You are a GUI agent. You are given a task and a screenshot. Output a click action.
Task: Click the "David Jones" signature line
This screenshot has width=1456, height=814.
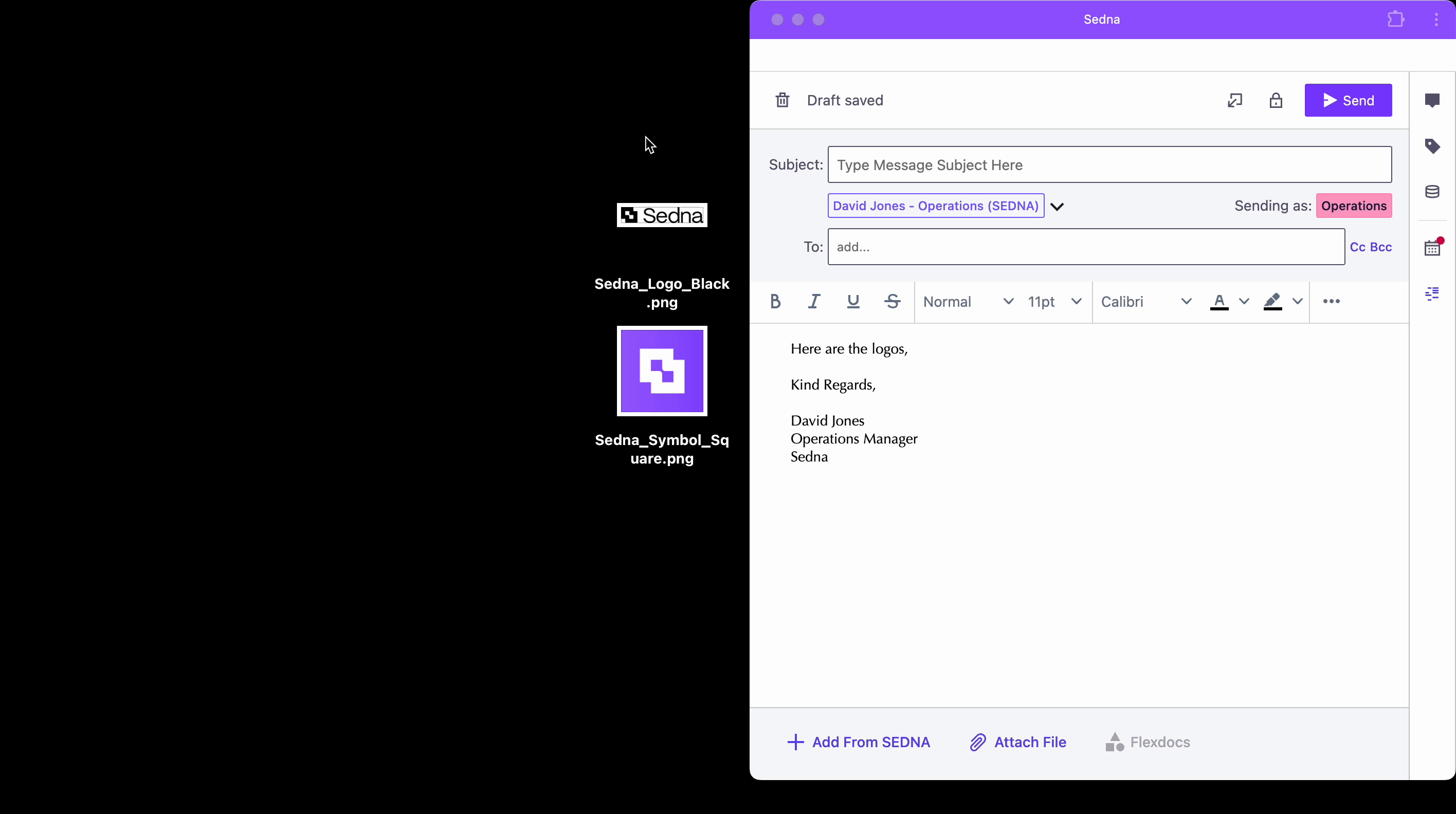click(827, 421)
